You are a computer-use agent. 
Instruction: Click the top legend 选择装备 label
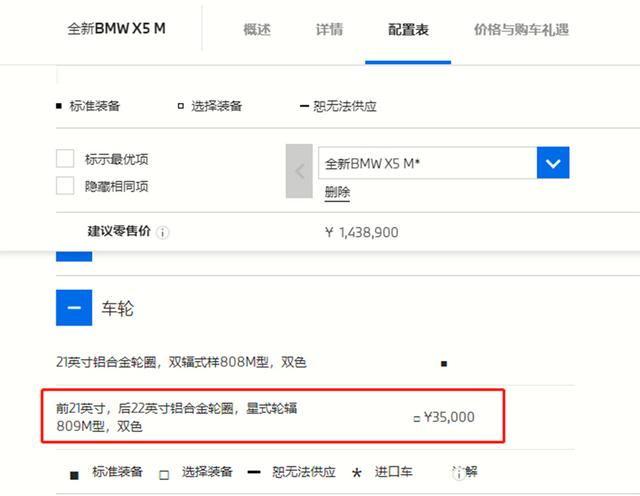pos(217,106)
